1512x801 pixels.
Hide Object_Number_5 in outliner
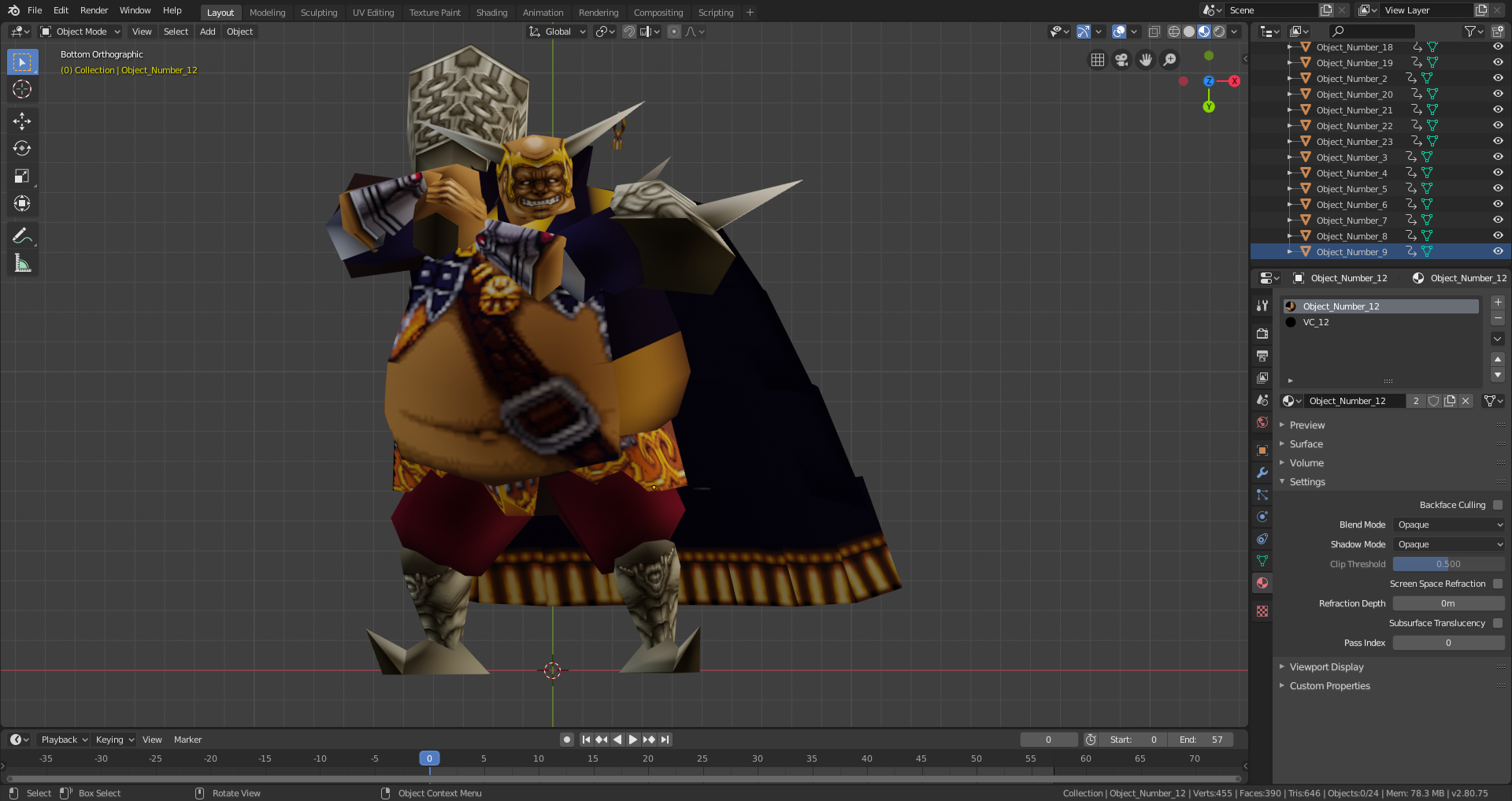1498,188
